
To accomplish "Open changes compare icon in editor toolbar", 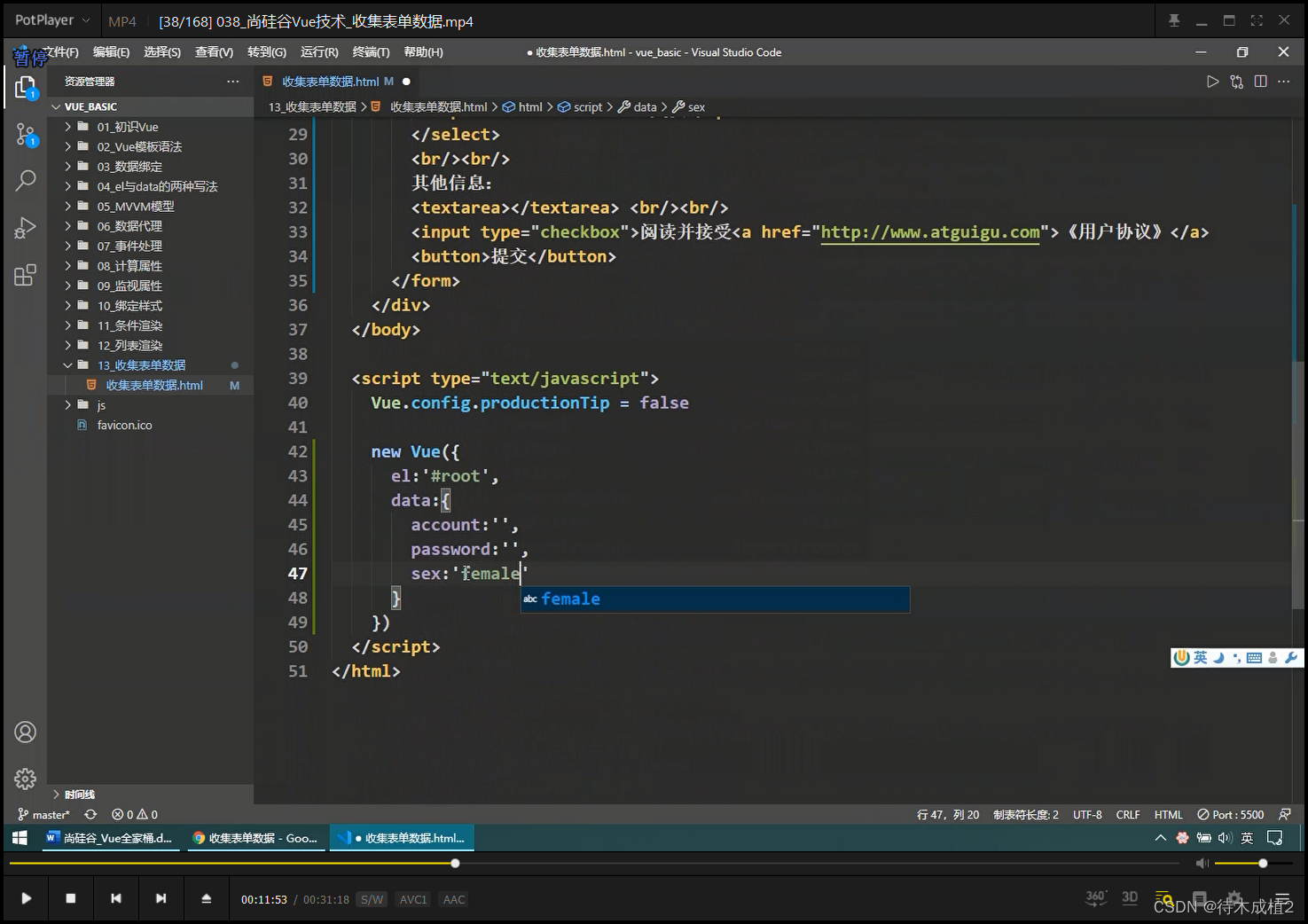I will tap(1236, 82).
